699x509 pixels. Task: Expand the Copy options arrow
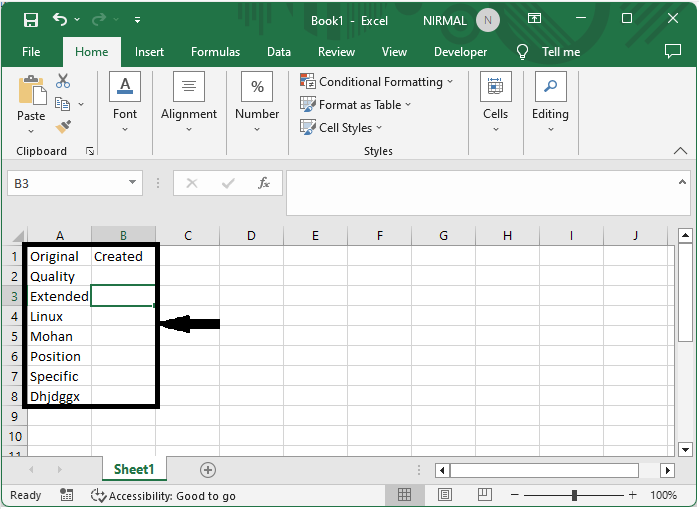tap(81, 104)
